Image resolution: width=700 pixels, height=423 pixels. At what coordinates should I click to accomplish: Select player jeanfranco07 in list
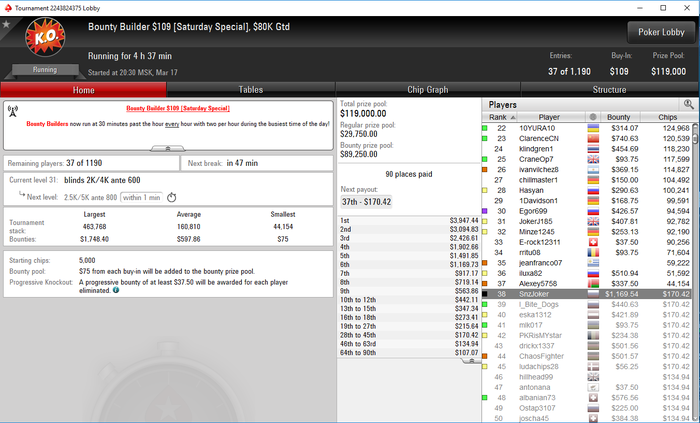click(587, 263)
